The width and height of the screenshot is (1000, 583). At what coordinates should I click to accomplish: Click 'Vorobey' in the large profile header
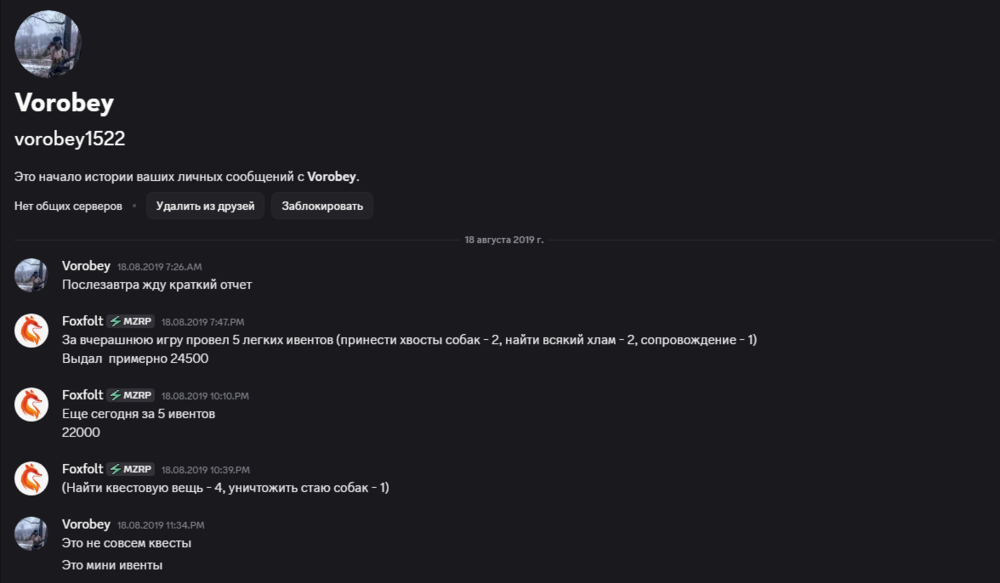(x=65, y=102)
